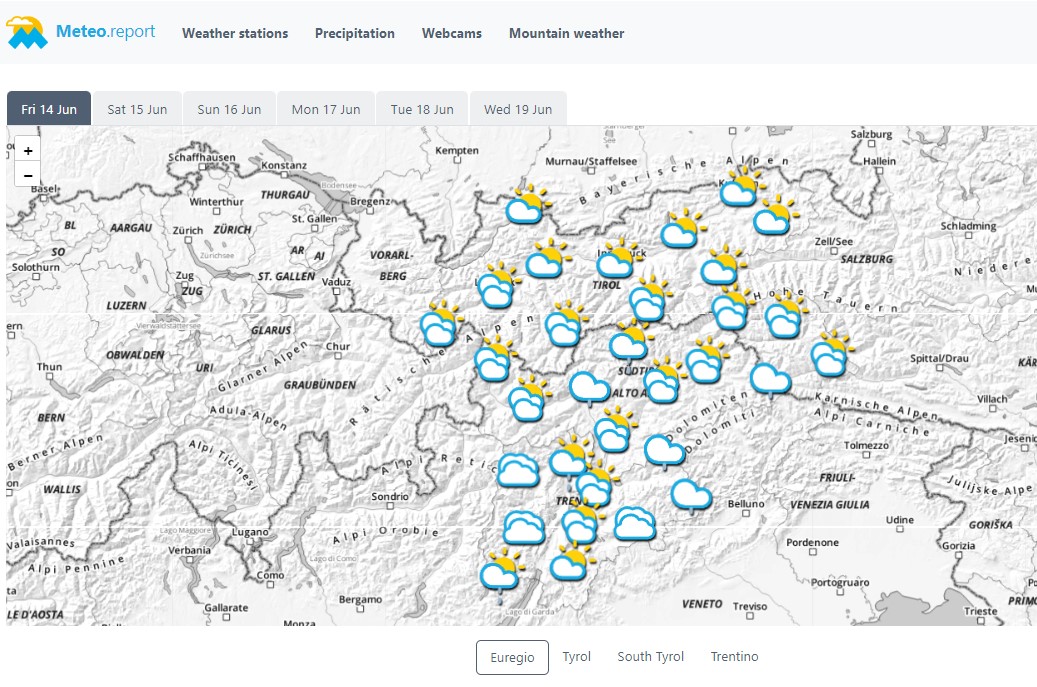The width and height of the screenshot is (1037, 687).
Task: Open the Webcams section
Action: coord(452,33)
